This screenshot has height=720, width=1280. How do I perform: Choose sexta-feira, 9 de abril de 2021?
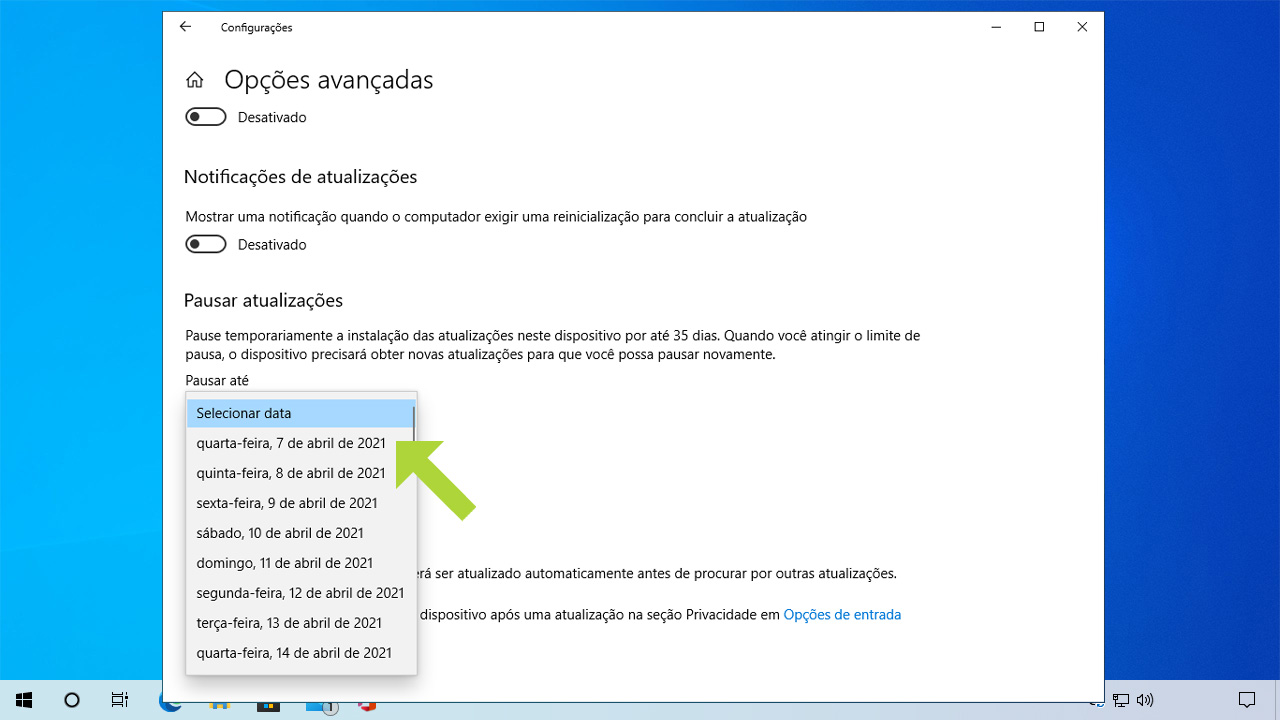[x=300, y=503]
